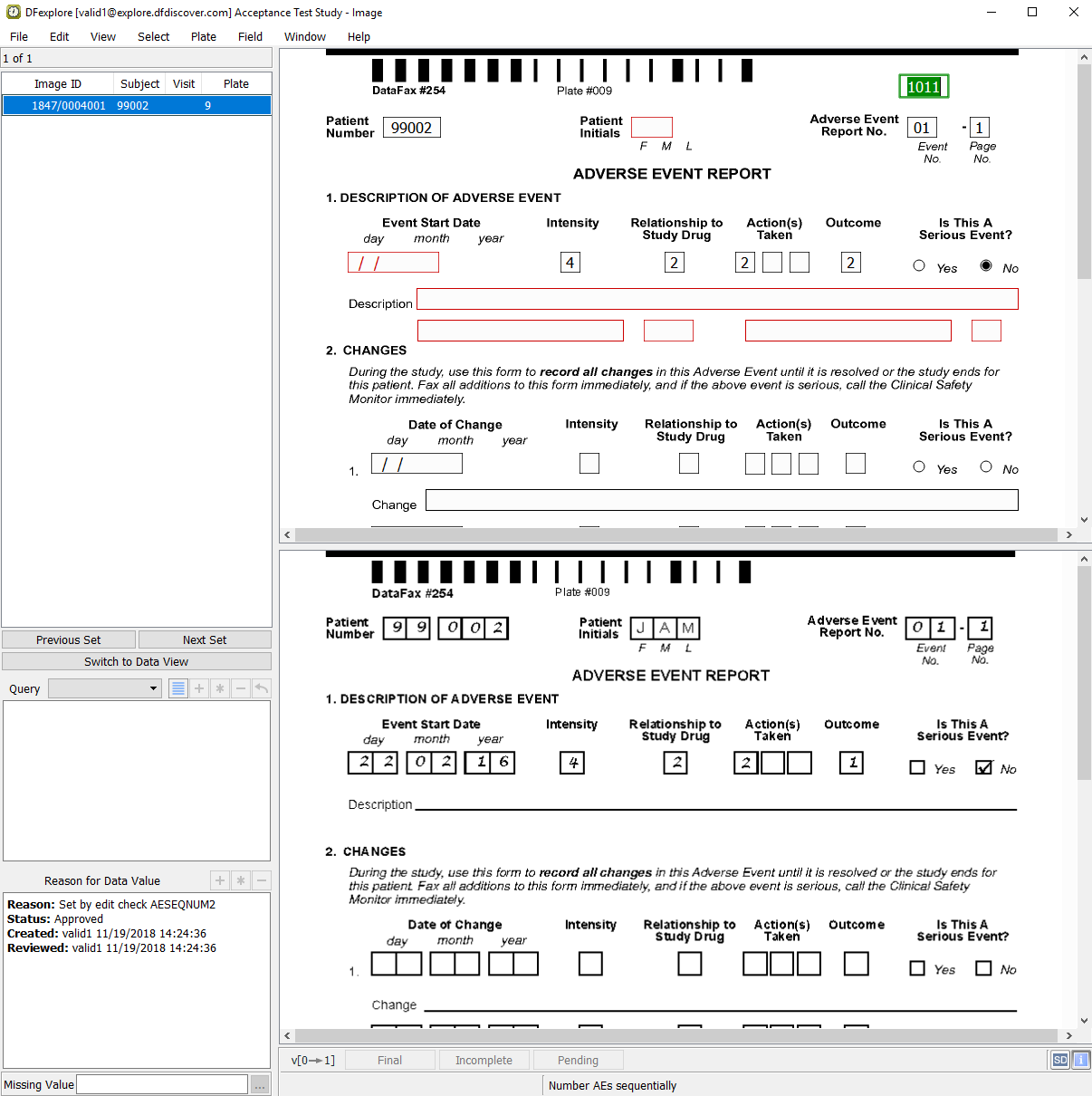Image resolution: width=1092 pixels, height=1096 pixels.
Task: Click the query list view icon
Action: tap(178, 688)
